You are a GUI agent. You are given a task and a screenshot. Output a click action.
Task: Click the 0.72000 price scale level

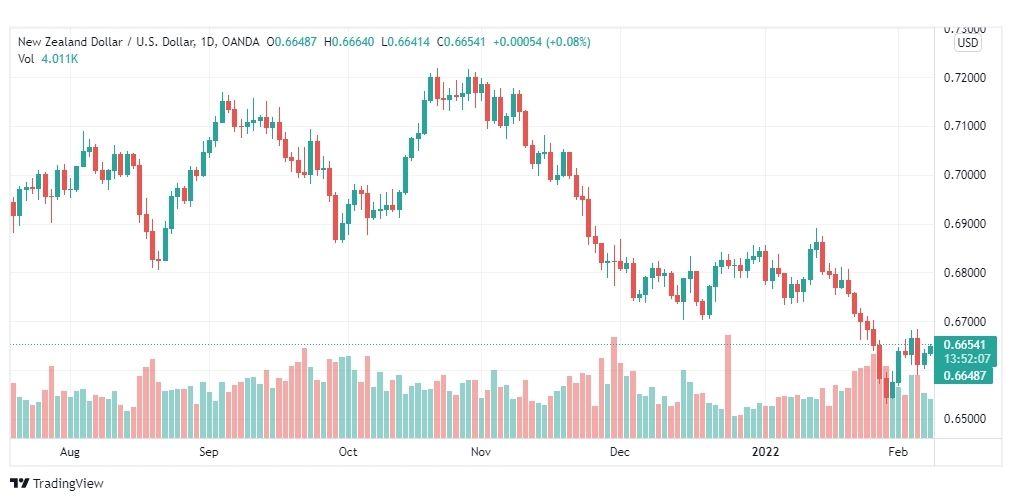(966, 77)
